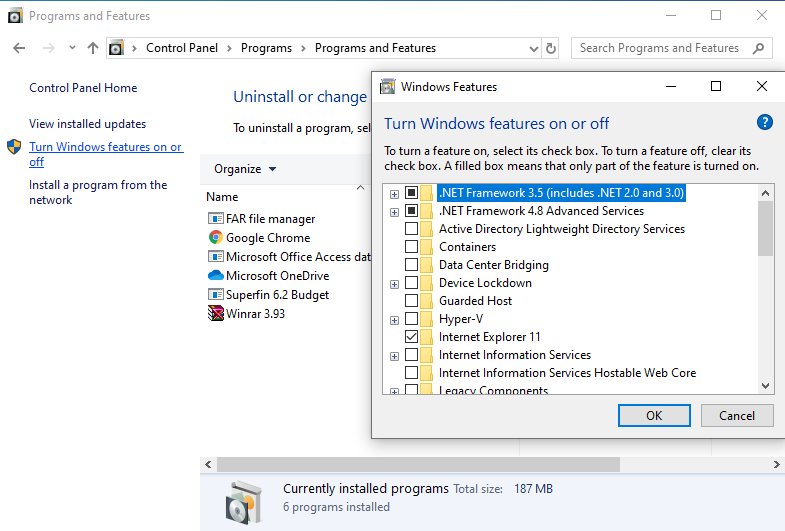Enable the Containers checkbox
This screenshot has height=531, width=785.
coord(412,247)
